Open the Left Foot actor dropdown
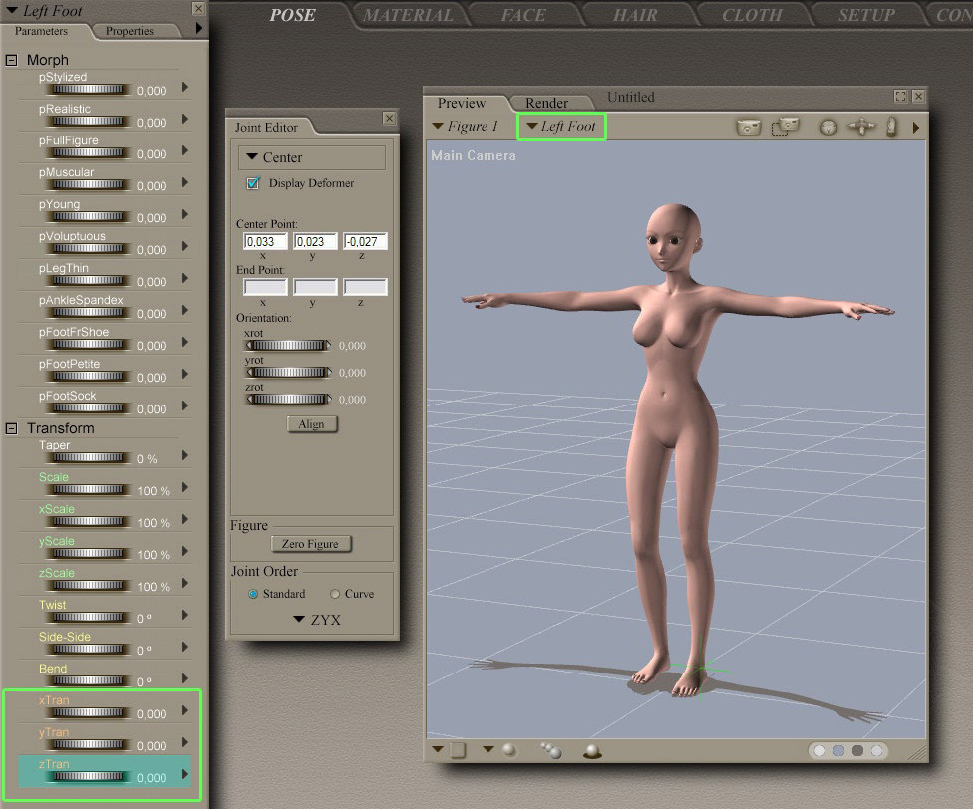 click(561, 127)
